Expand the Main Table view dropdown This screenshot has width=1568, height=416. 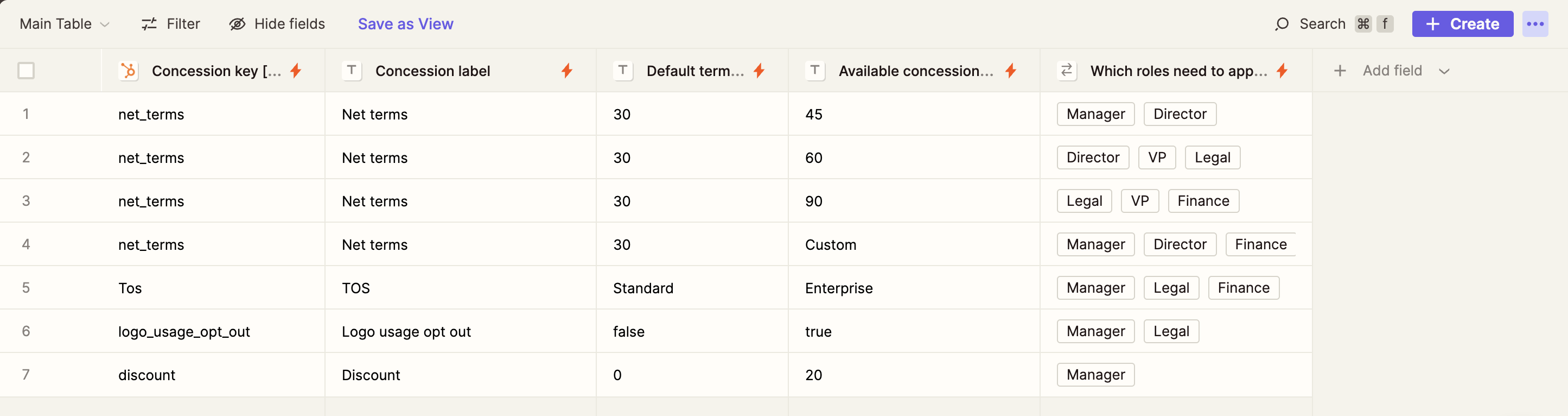105,24
